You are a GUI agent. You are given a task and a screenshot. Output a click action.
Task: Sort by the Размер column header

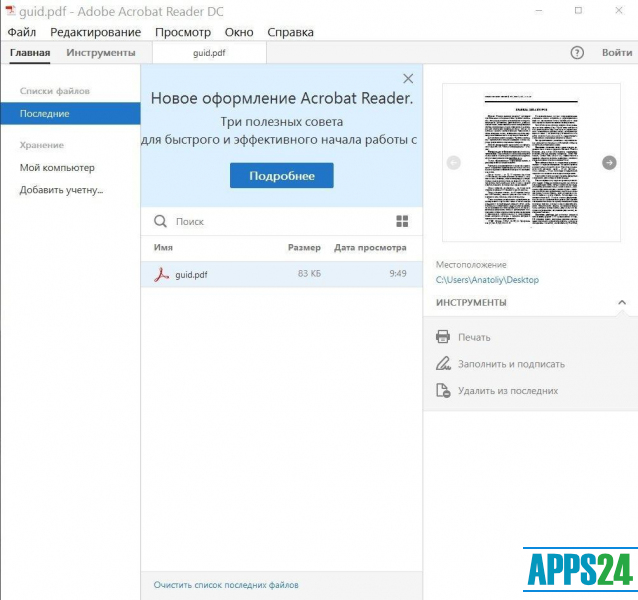pos(304,247)
